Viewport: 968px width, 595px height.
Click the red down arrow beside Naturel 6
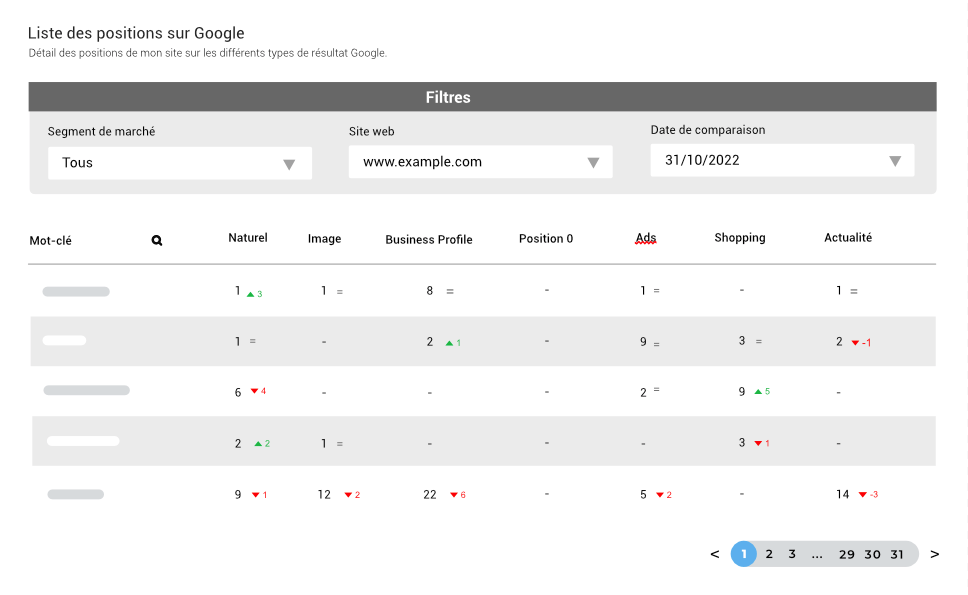click(254, 391)
